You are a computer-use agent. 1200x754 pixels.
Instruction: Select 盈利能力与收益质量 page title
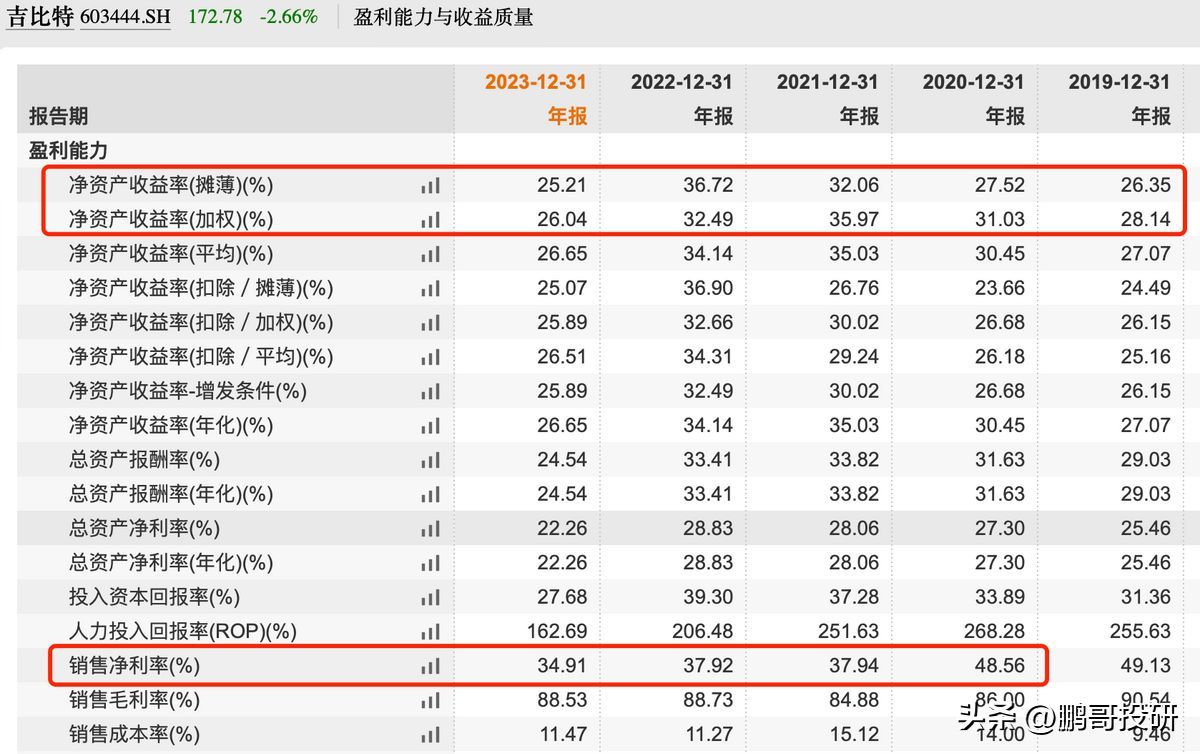pyautogui.click(x=443, y=17)
